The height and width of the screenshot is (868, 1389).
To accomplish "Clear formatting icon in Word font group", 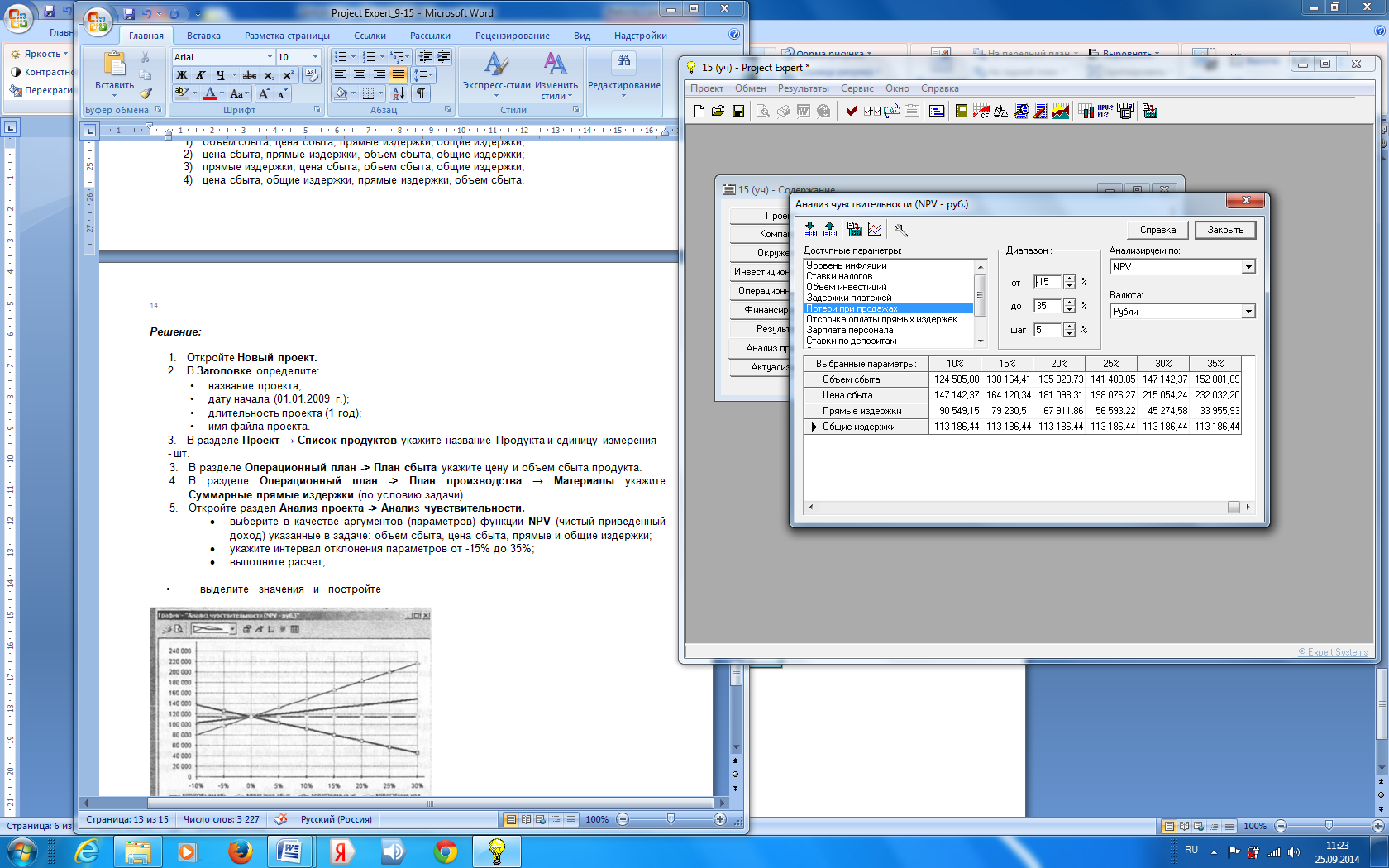I will point(312,75).
